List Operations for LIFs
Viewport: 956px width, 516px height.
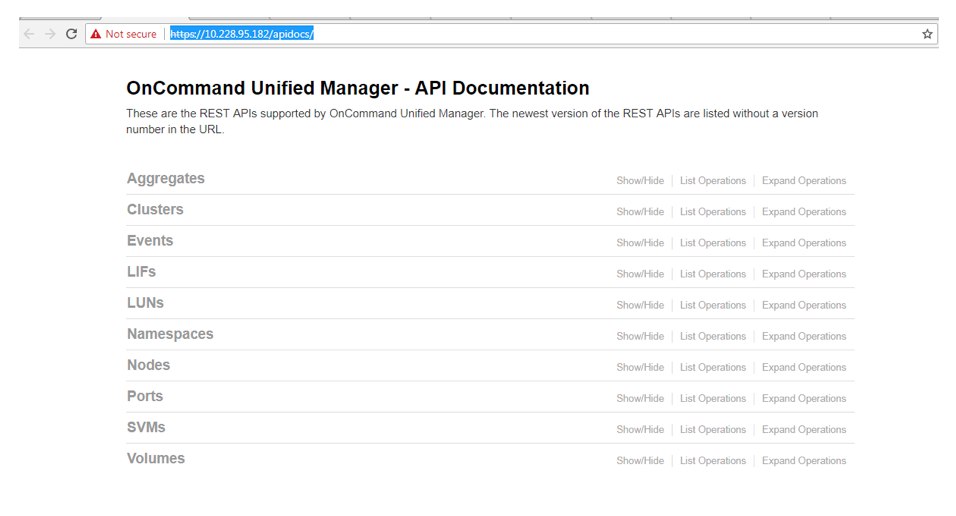pos(713,274)
